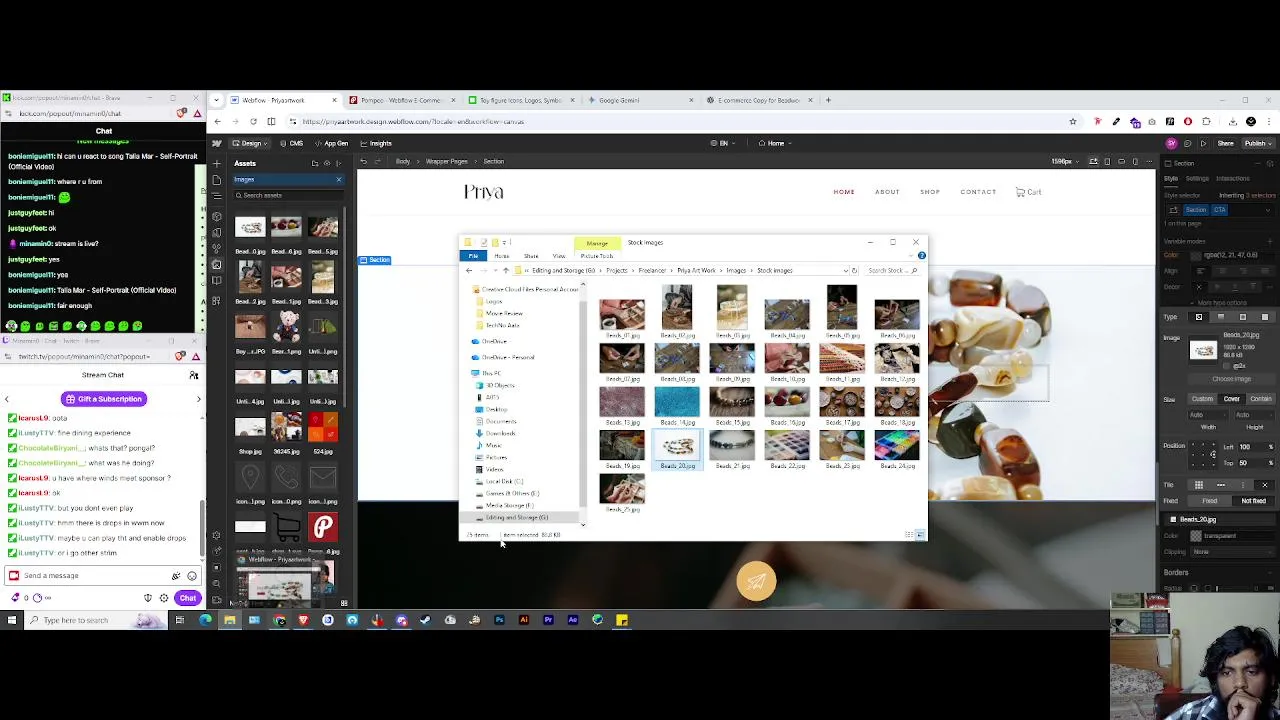Screen dimensions: 1280x720
Task: Open the community users icon in Stream Chat
Action: pyautogui.click(x=193, y=375)
